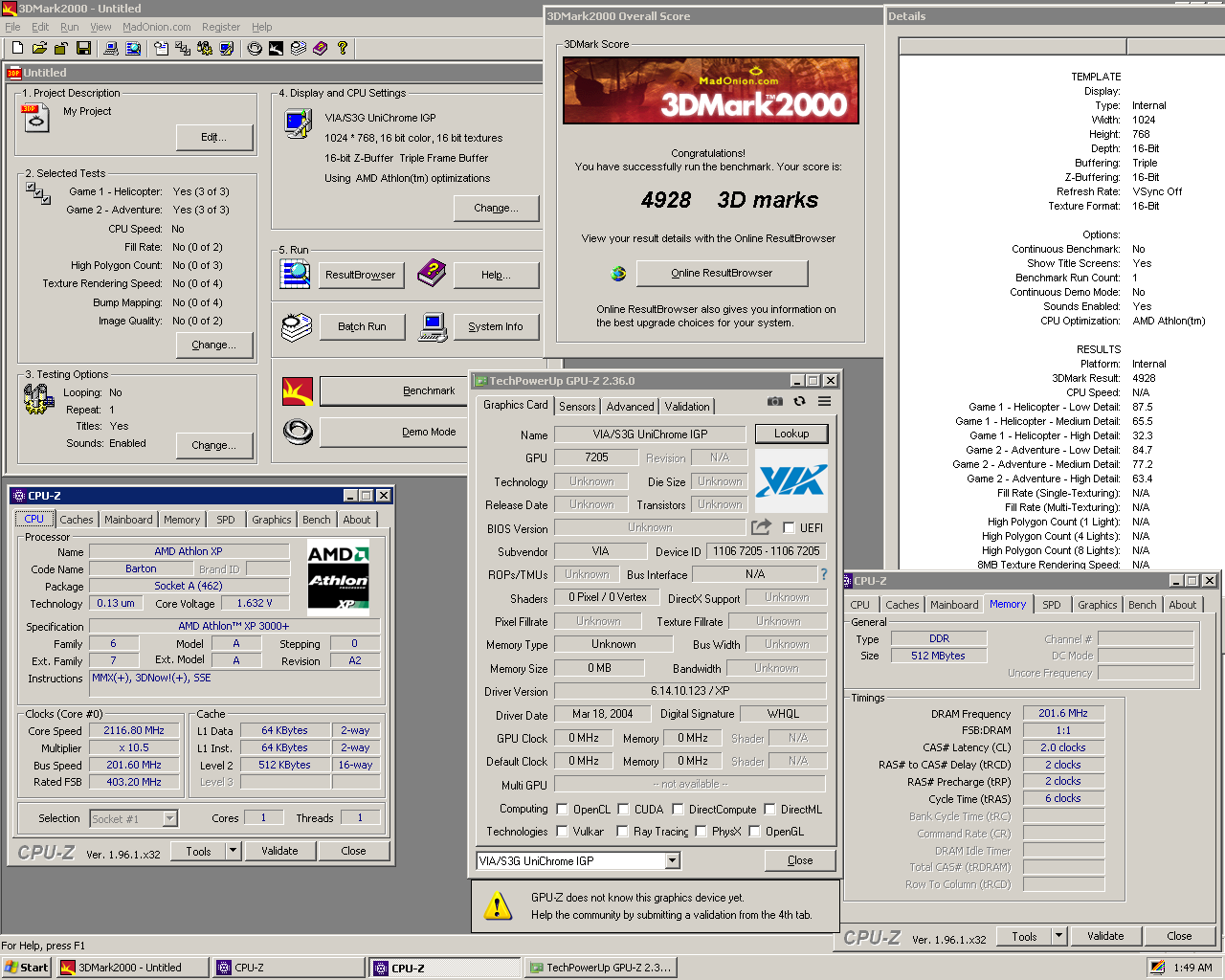The width and height of the screenshot is (1225, 980).
Task: Open the GPU-Z hamburger menu icon
Action: [824, 401]
